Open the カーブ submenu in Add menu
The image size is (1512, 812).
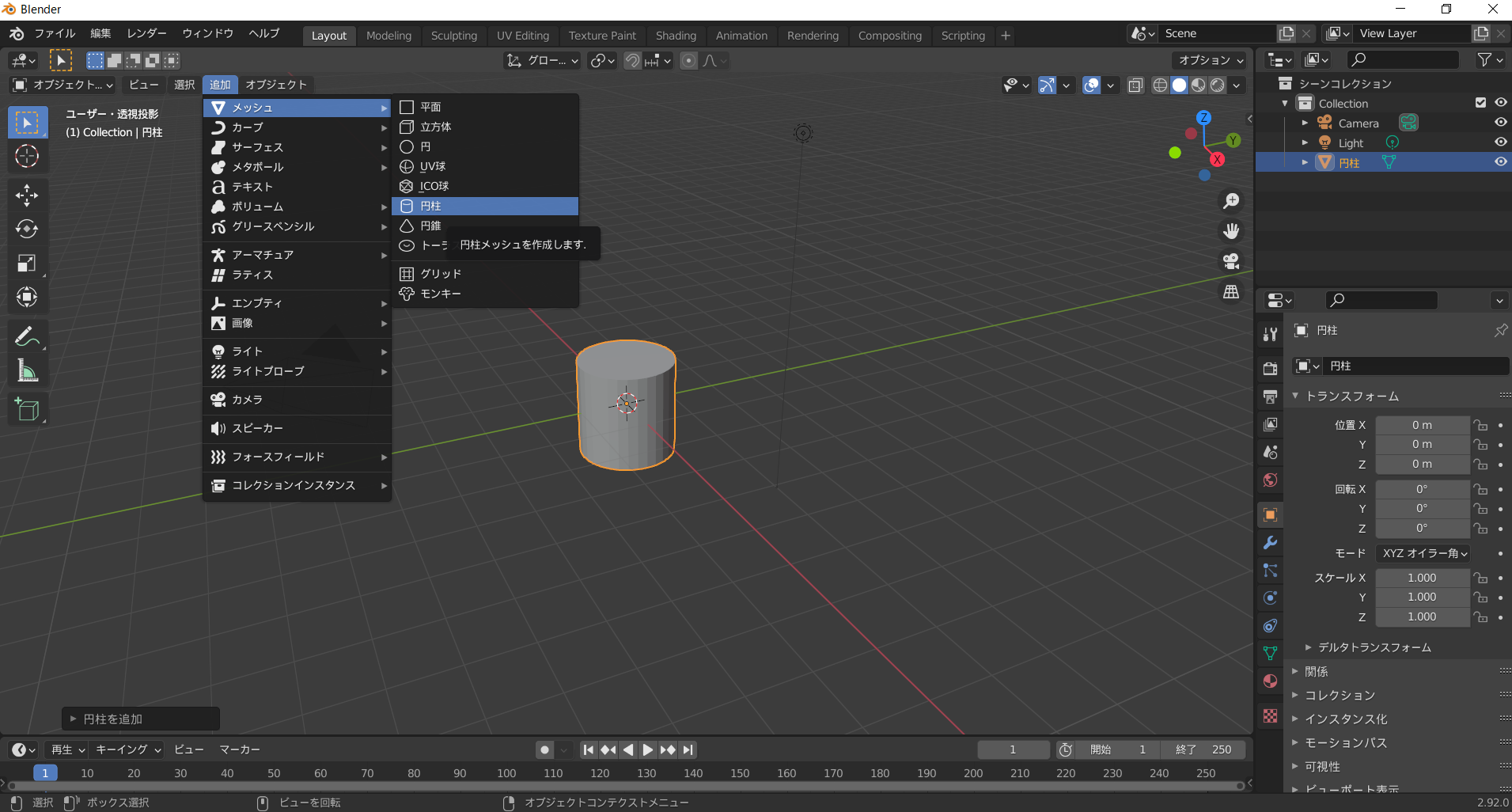[297, 127]
